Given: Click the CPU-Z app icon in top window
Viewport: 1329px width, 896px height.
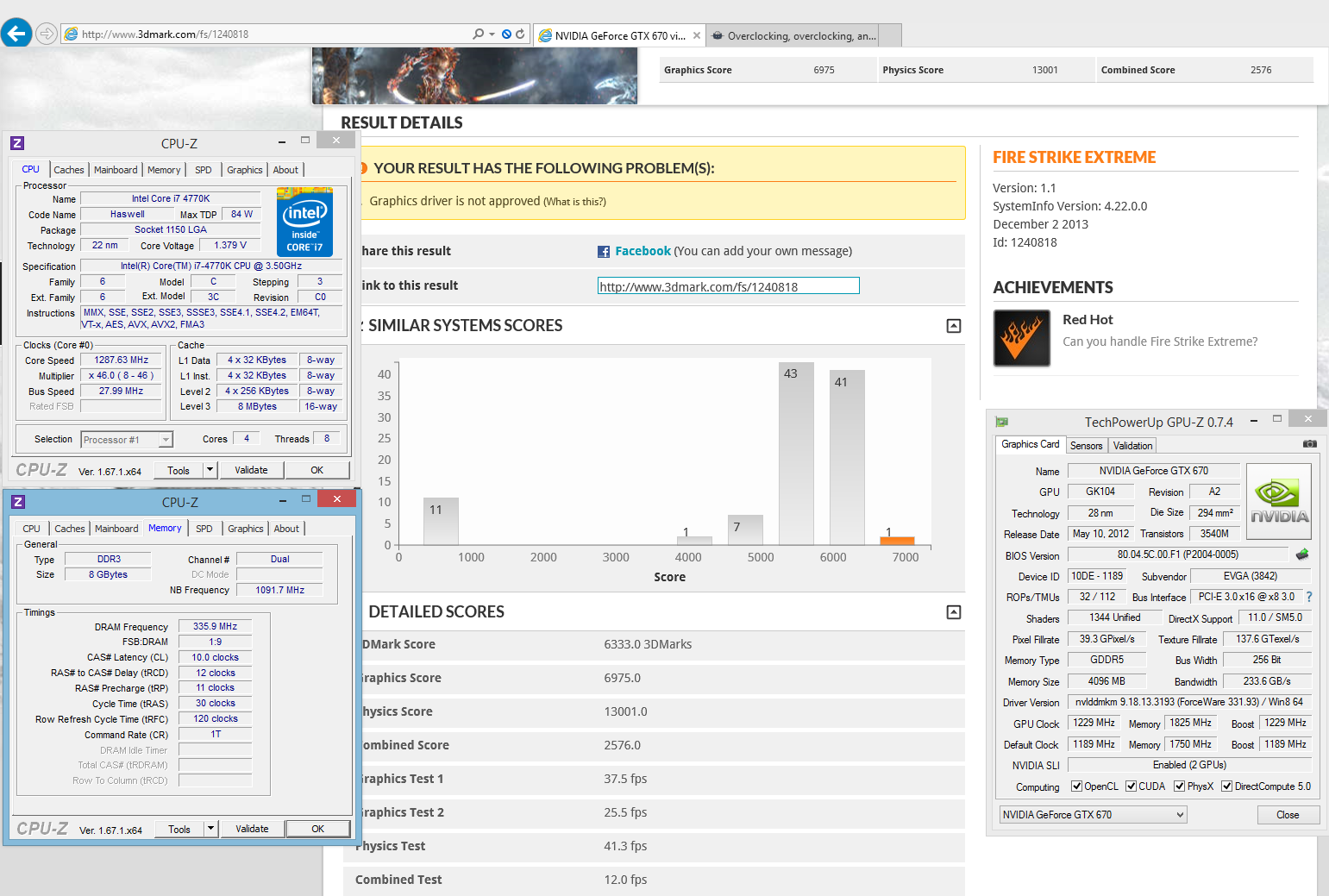Looking at the screenshot, I should click(17, 143).
